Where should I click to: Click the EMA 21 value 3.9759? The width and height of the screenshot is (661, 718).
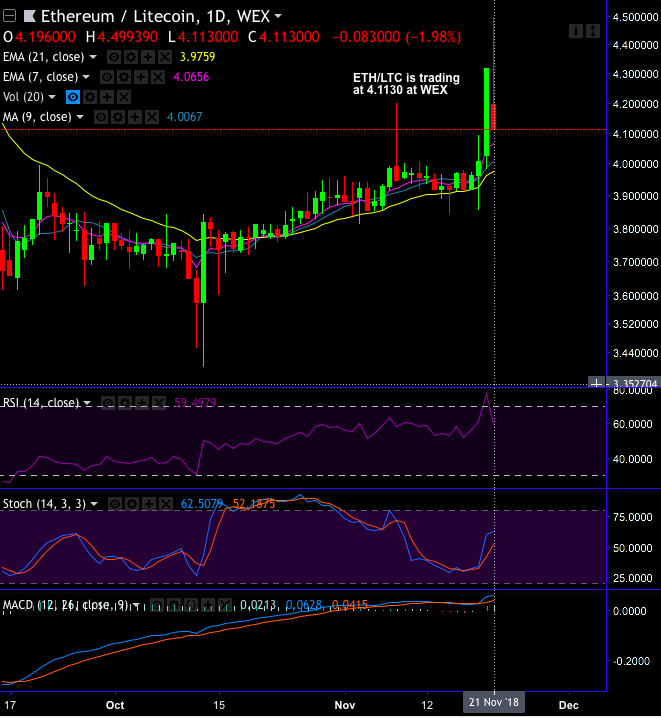[197, 57]
